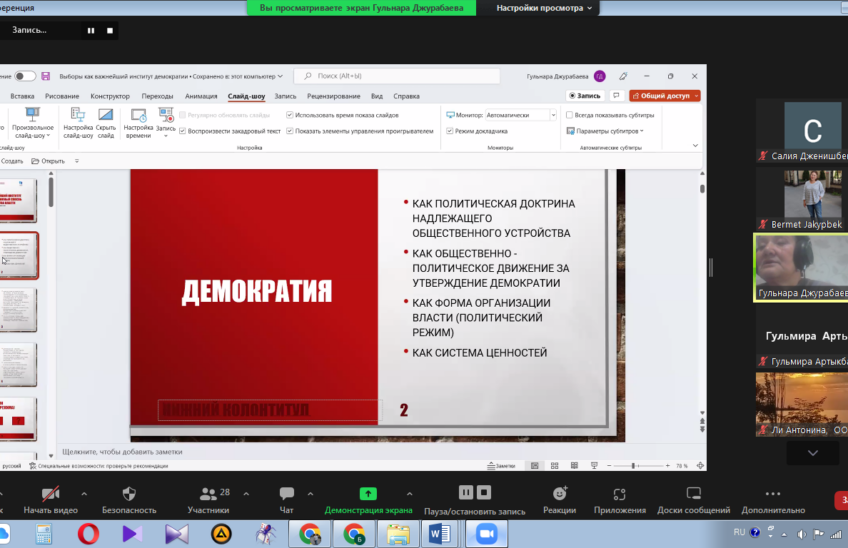The width and height of the screenshot is (848, 548).
Task: Click the PowerPoint zoom slider in status bar
Action: [x=634, y=466]
